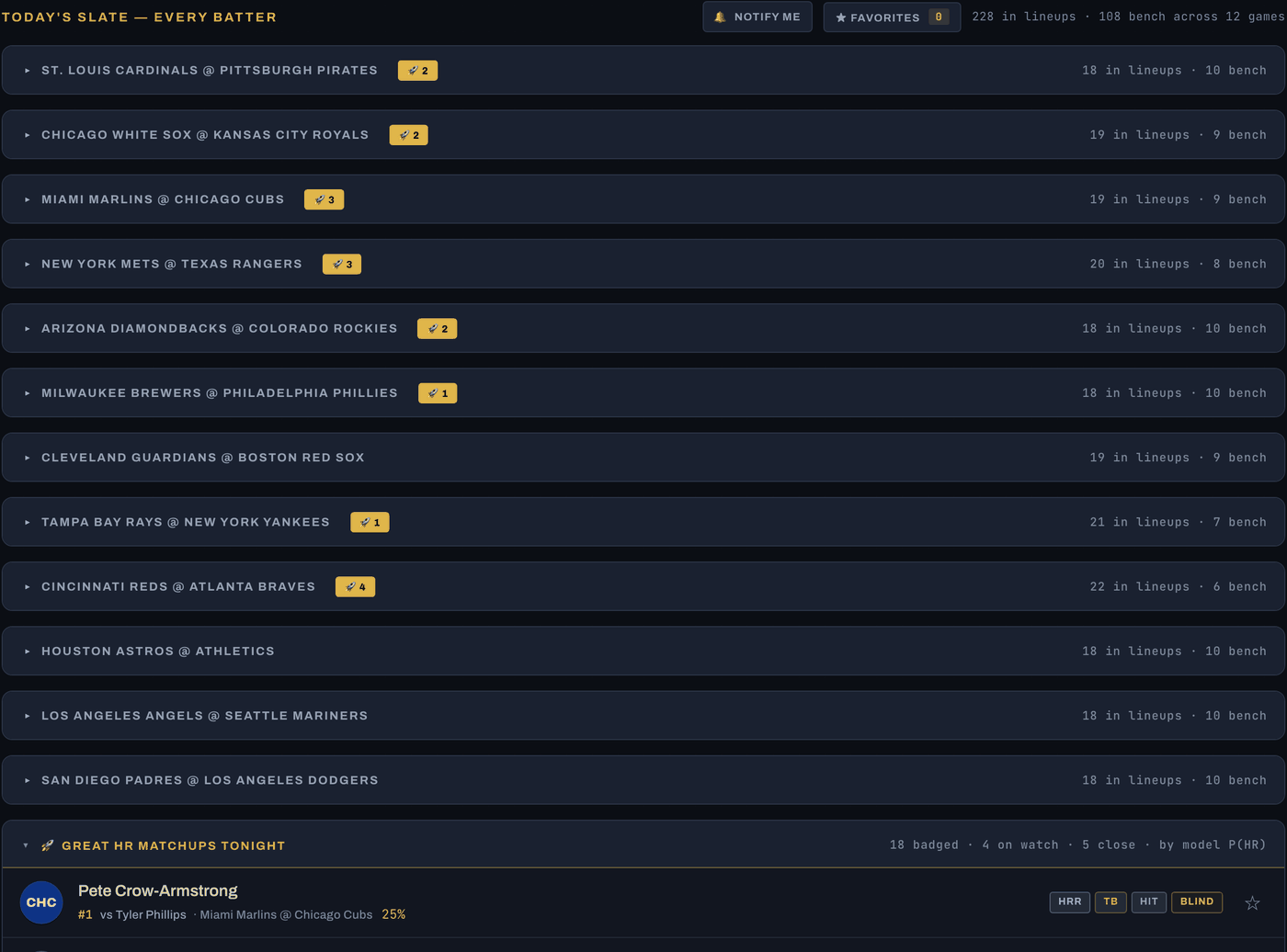This screenshot has height=952, width=1287.
Task: Click HR badge on Marlins @ Cubs row
Action: coord(324,198)
